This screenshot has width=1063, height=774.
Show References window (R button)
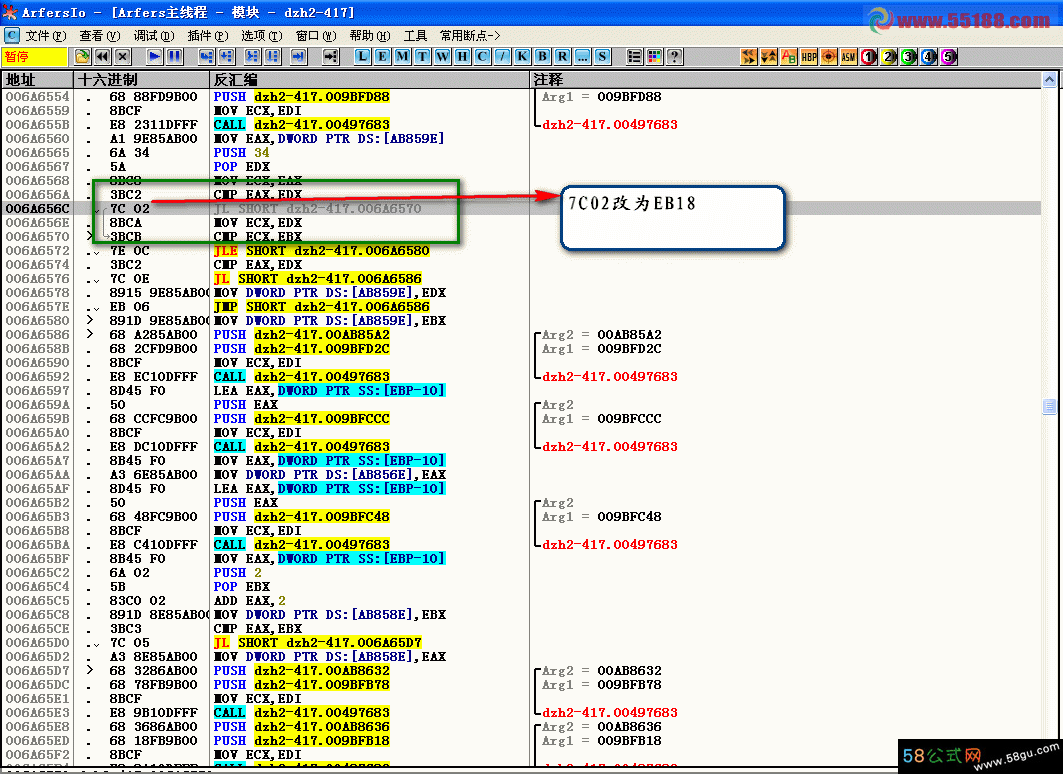[562, 57]
